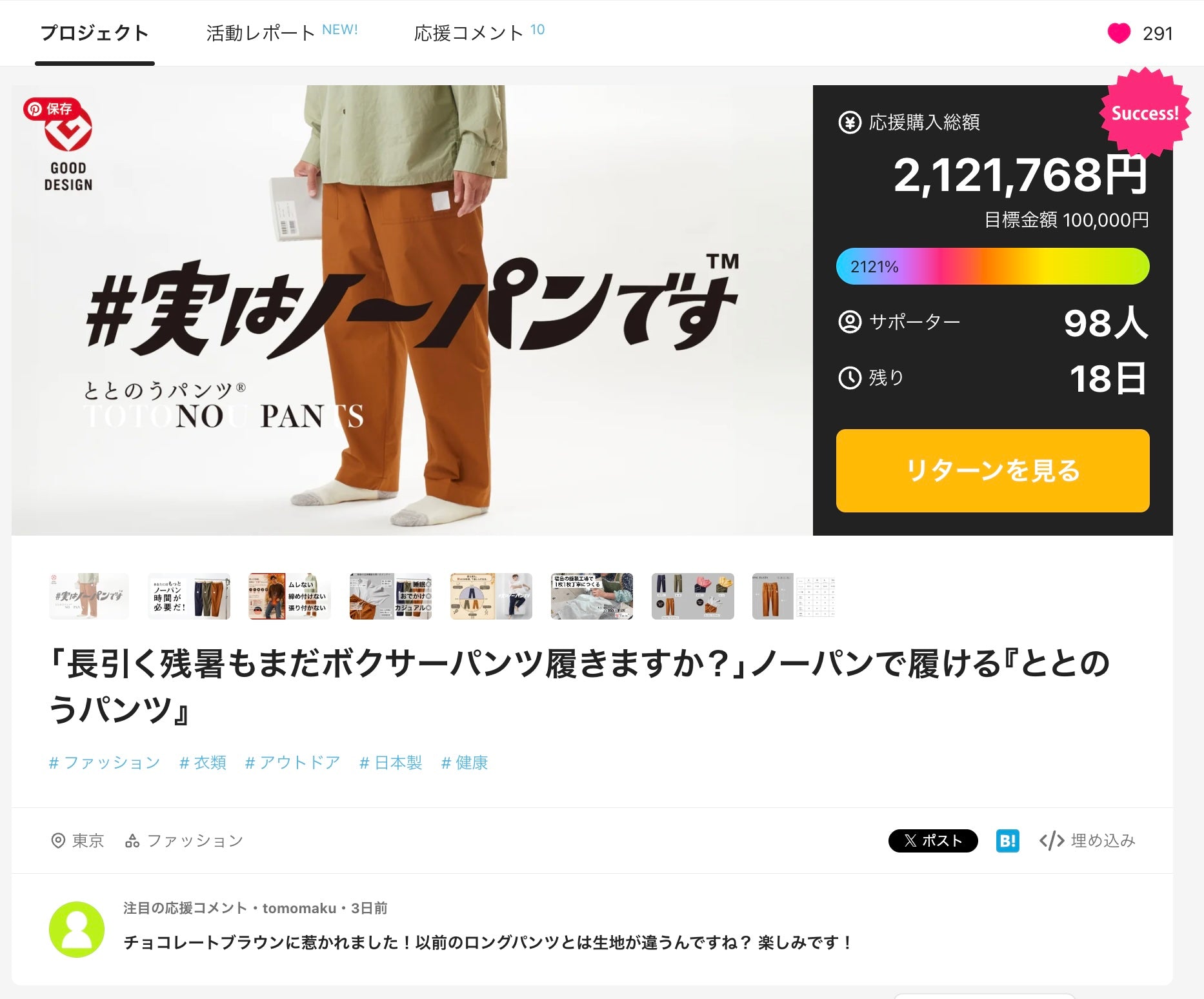Select the thumbnail showing pants color variations
This screenshot has height=999, width=1204.
point(693,596)
